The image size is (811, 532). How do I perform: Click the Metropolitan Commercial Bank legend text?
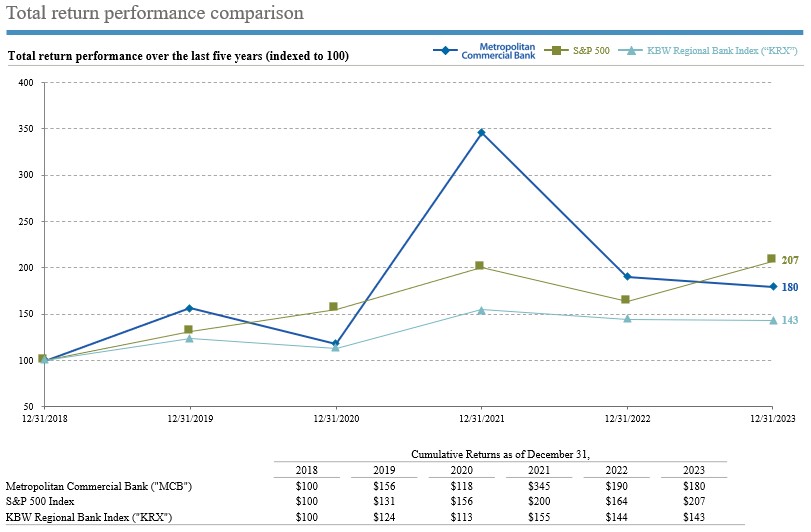click(498, 51)
